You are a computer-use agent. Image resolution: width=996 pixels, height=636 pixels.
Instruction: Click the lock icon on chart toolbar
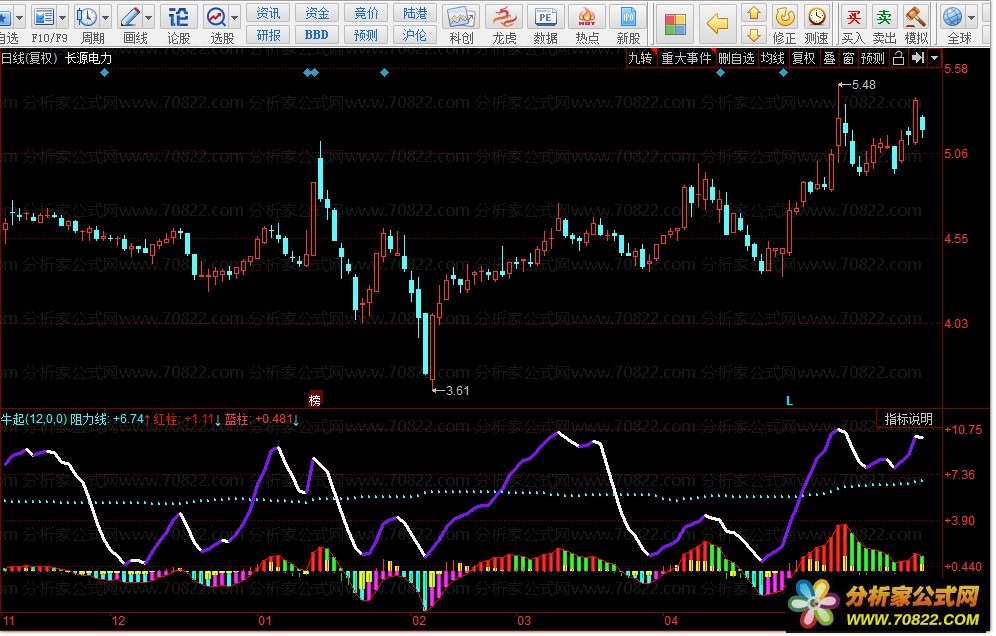pyautogui.click(x=898, y=58)
